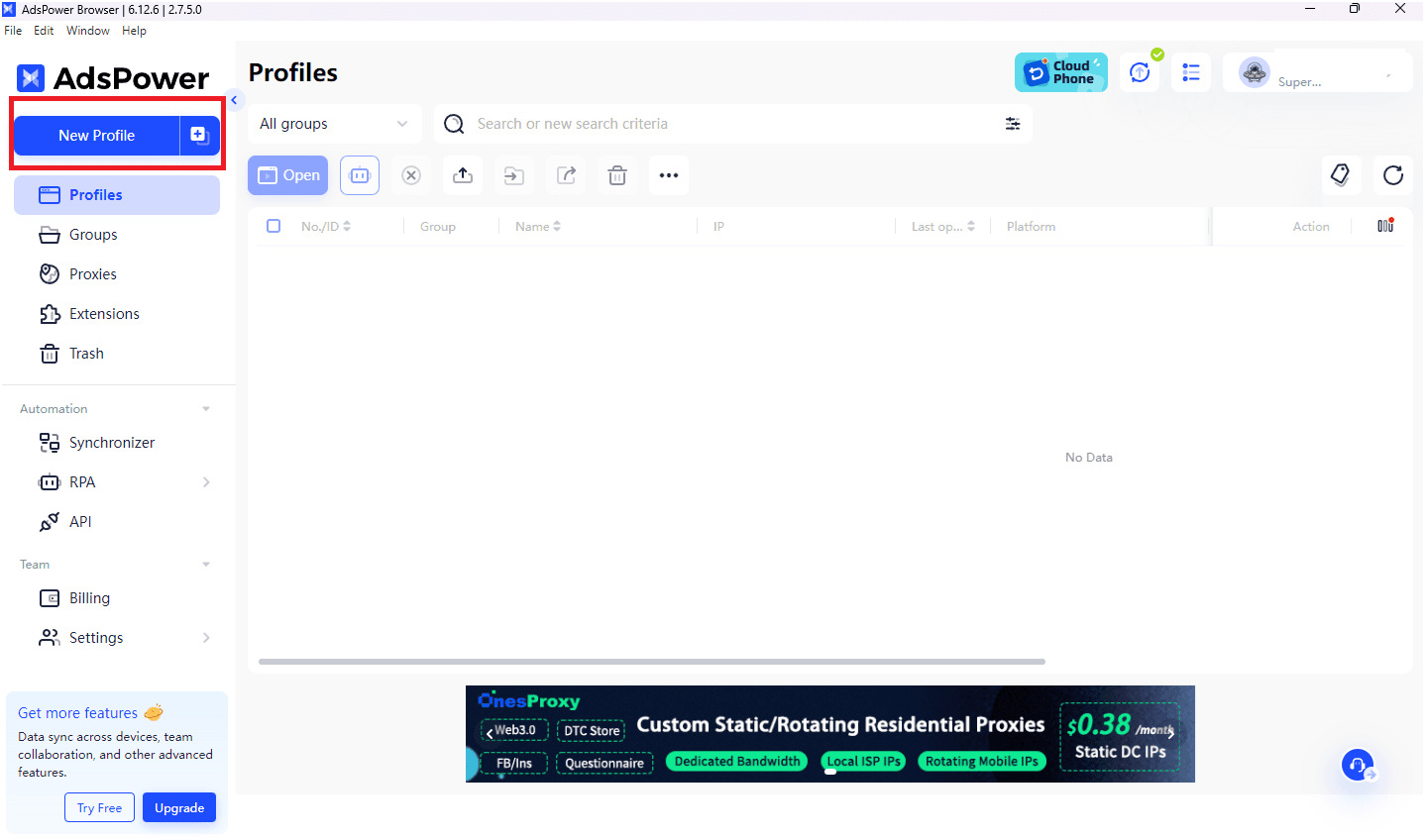
Task: Click the Upgrade button
Action: (x=178, y=807)
